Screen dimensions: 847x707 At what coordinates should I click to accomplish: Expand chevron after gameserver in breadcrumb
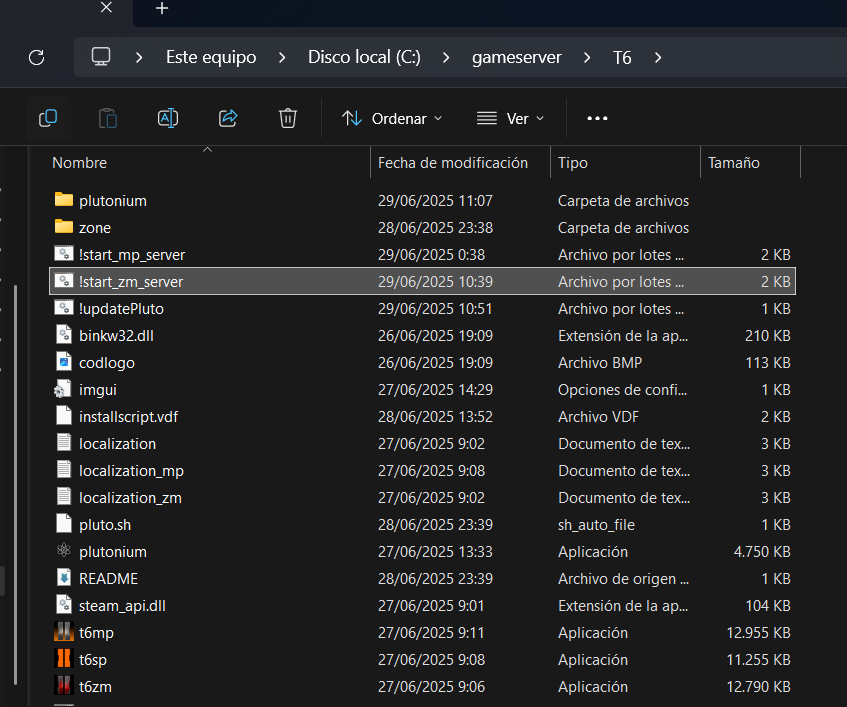click(x=587, y=57)
